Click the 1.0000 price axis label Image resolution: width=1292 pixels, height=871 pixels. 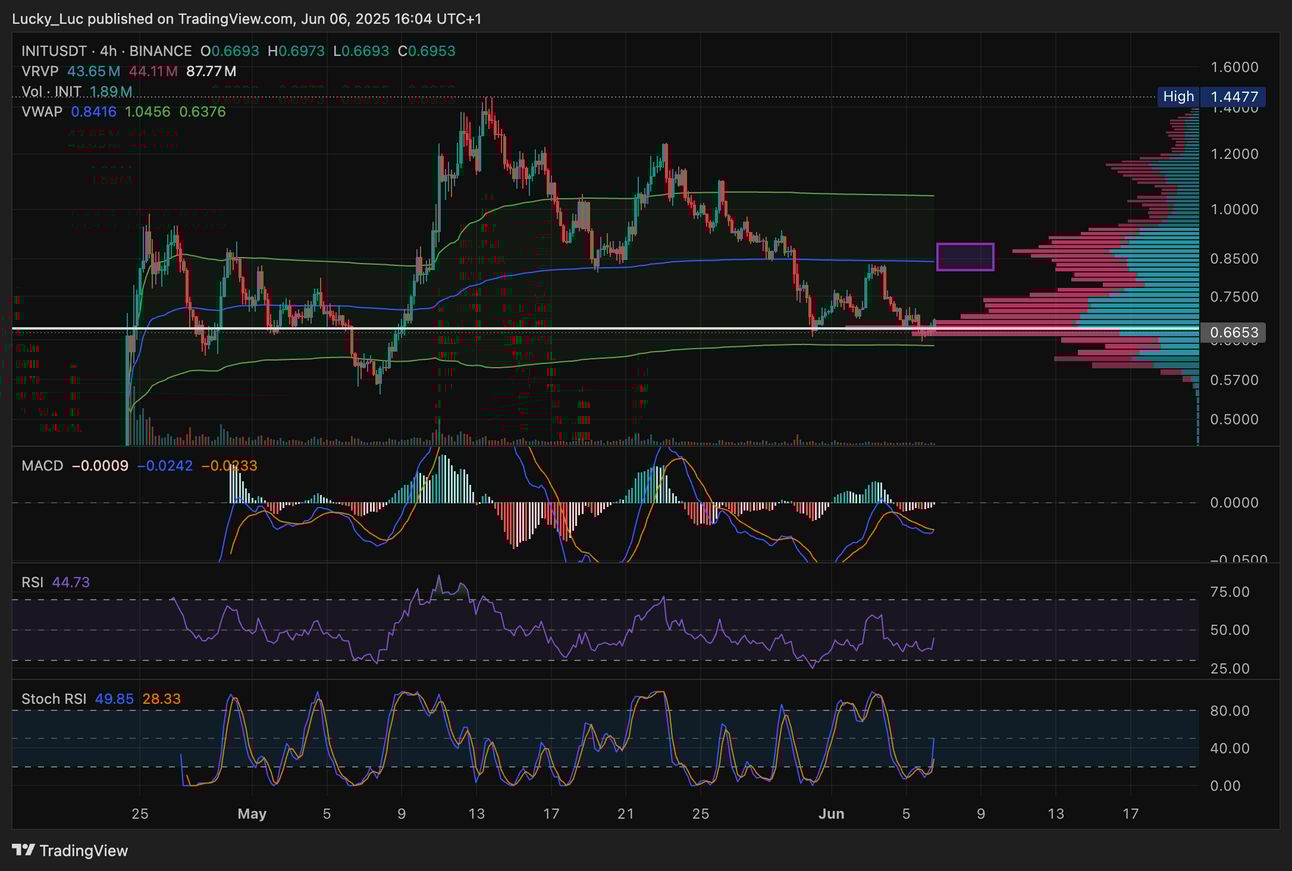click(x=1234, y=209)
